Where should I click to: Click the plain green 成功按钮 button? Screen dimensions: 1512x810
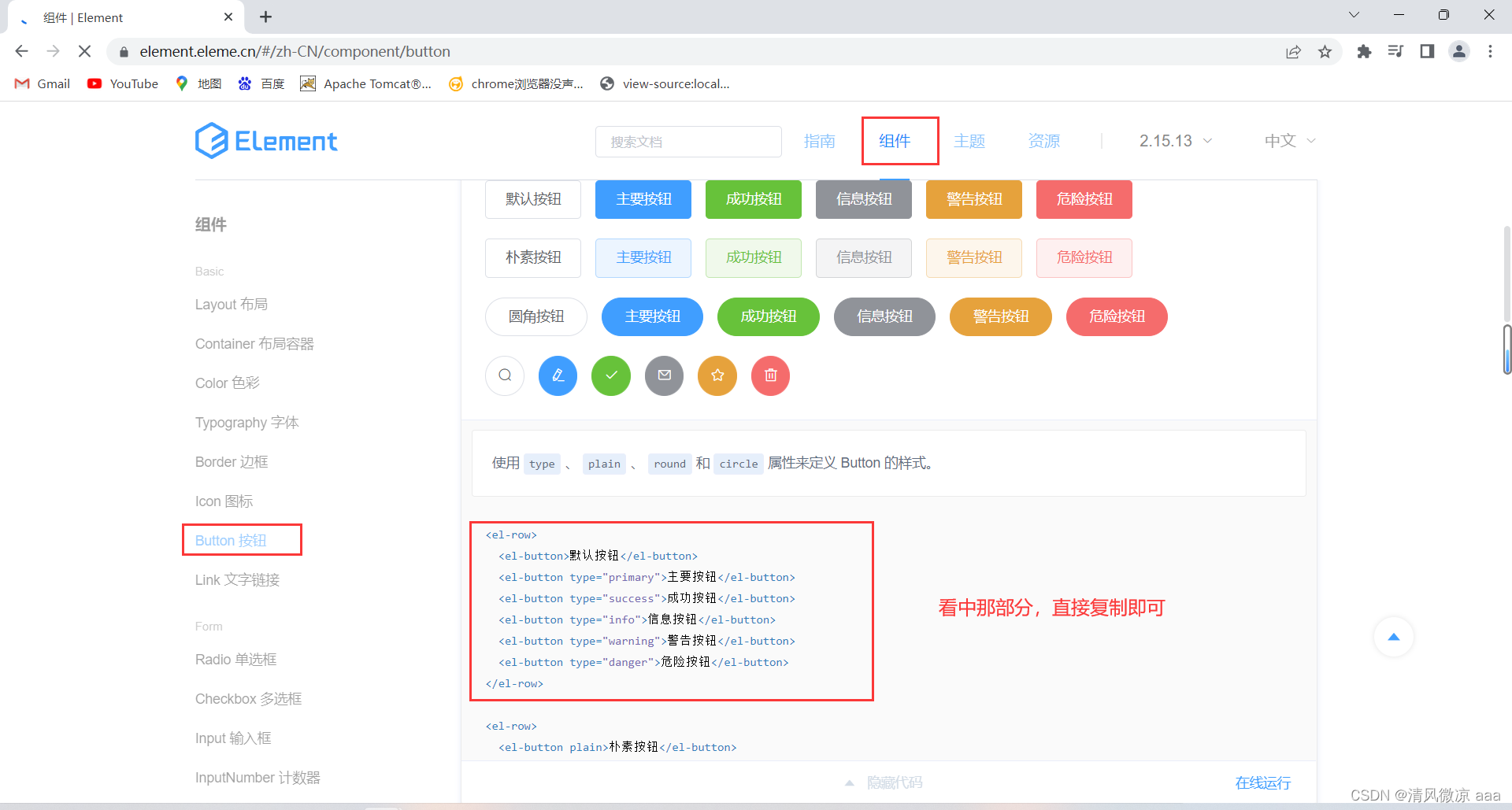[x=754, y=257]
